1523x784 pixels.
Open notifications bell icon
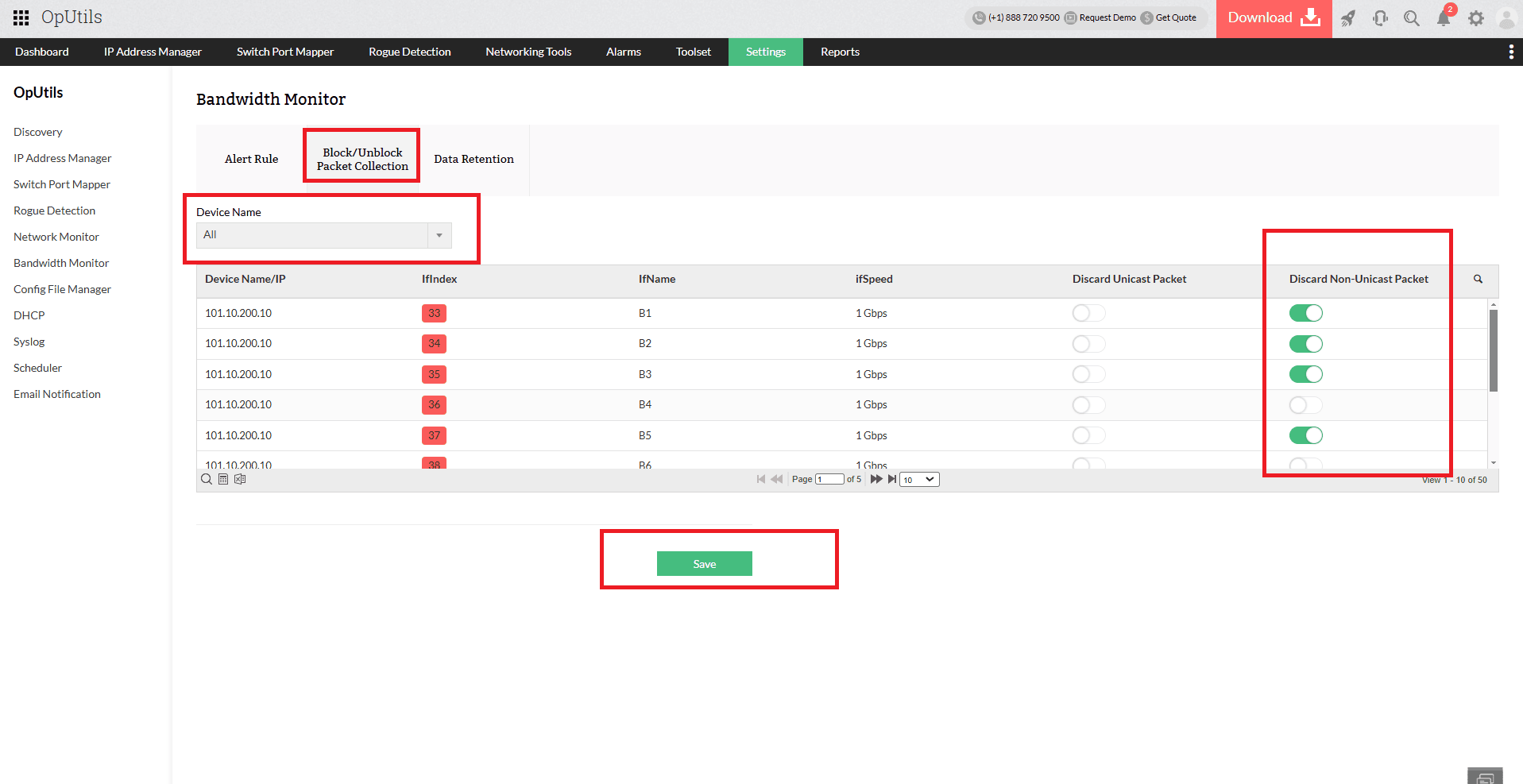coord(1444,18)
